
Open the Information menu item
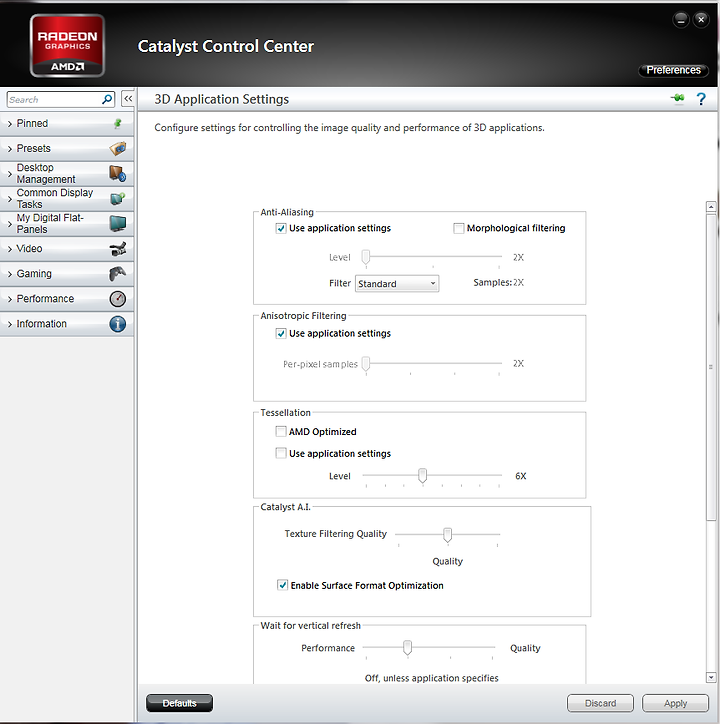pyautogui.click(x=67, y=324)
